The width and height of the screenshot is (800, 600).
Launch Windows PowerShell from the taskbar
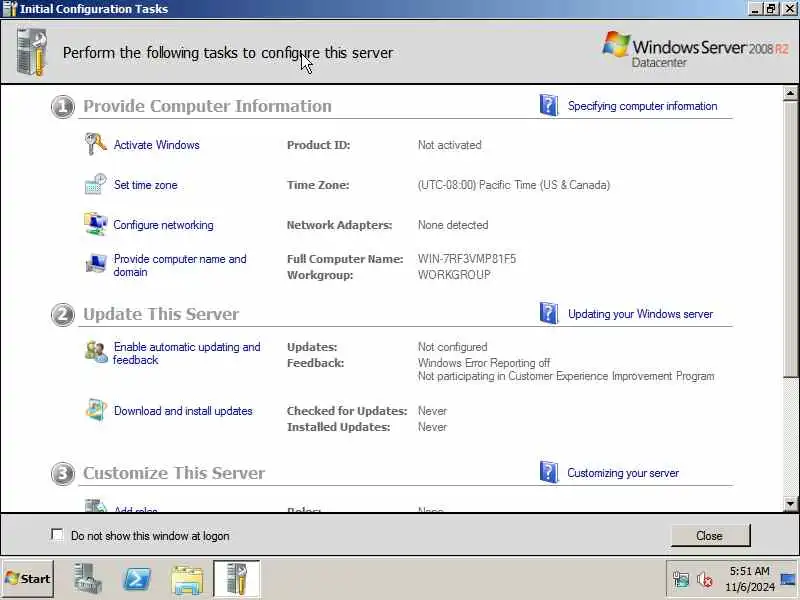coord(137,579)
